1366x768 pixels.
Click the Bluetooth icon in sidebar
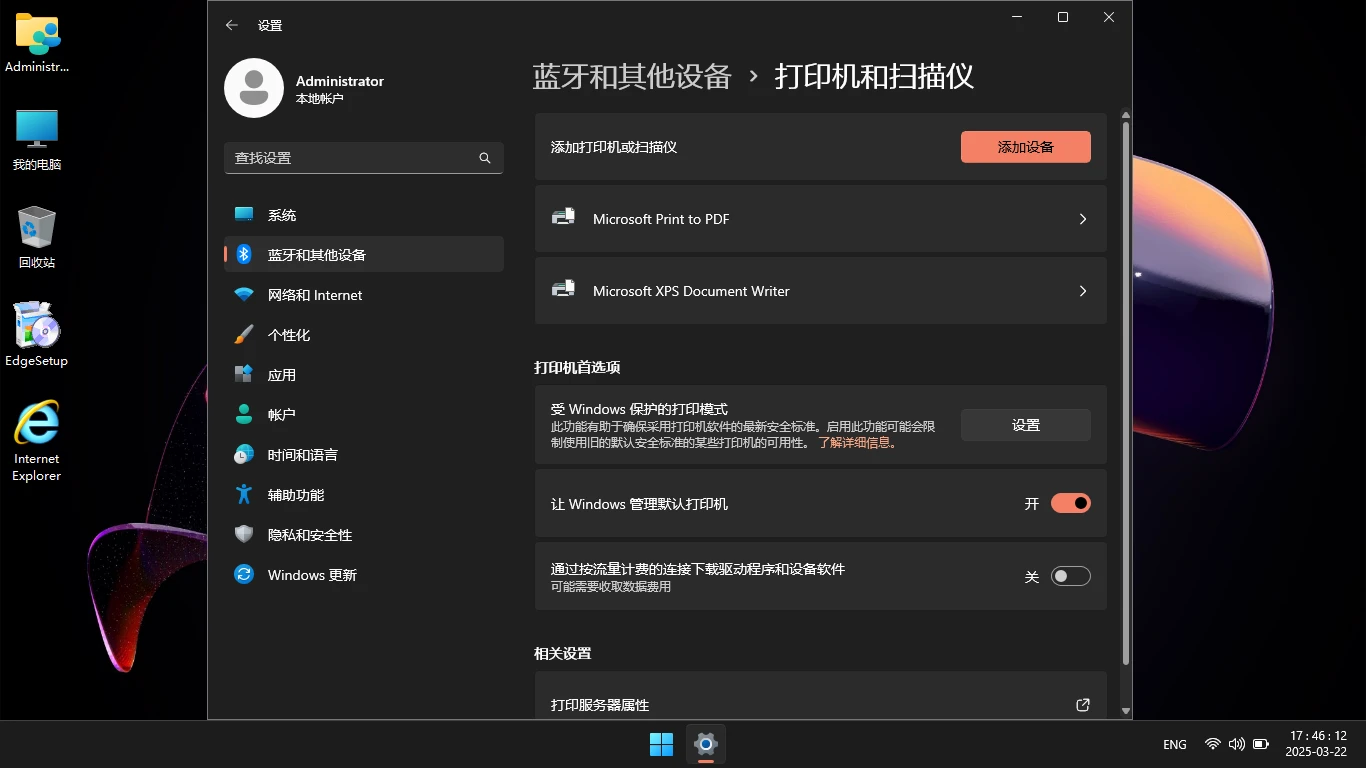pyautogui.click(x=244, y=254)
